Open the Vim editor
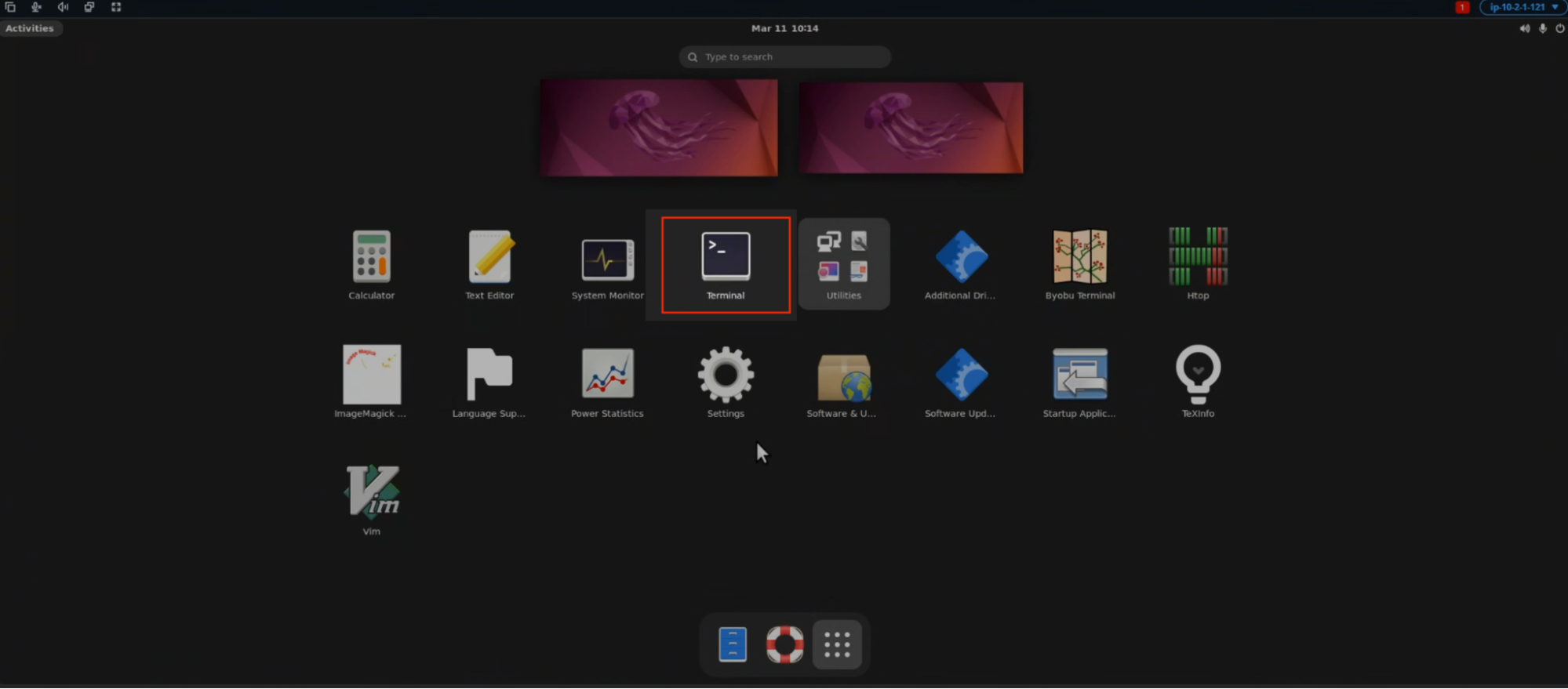The image size is (1568, 689). pyautogui.click(x=371, y=499)
